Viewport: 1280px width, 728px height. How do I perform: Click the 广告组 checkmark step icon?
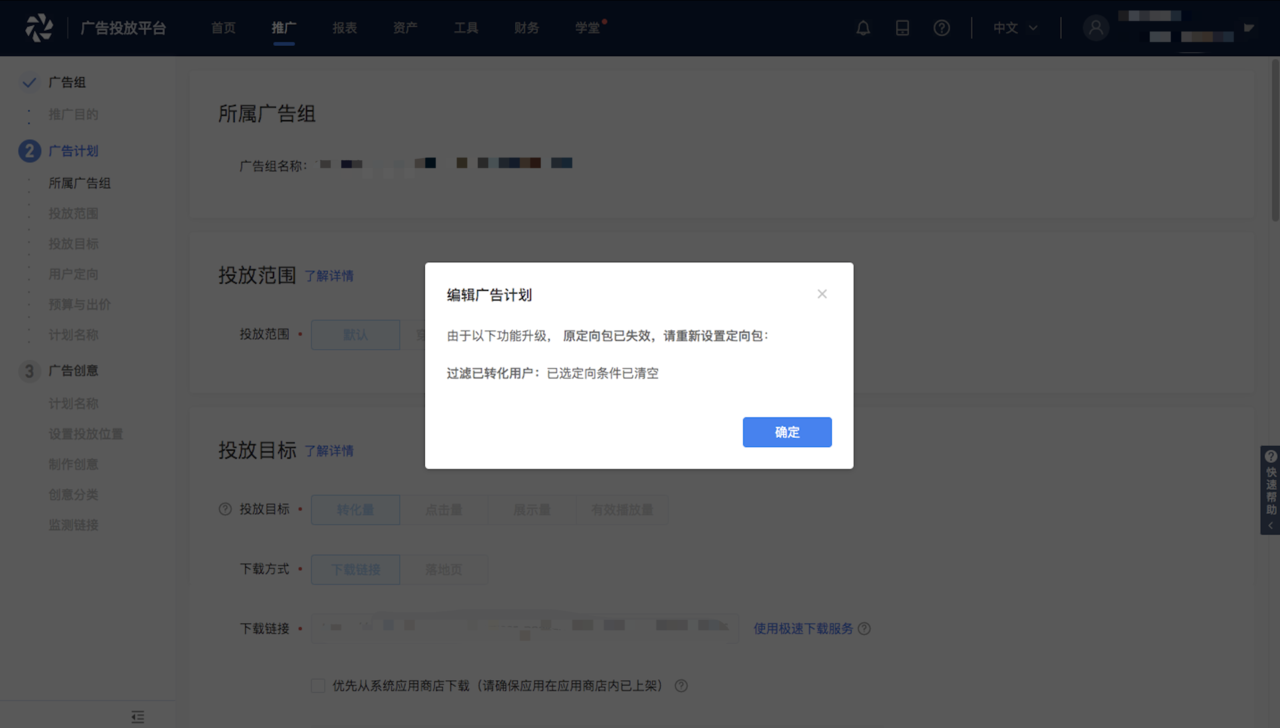click(29, 83)
